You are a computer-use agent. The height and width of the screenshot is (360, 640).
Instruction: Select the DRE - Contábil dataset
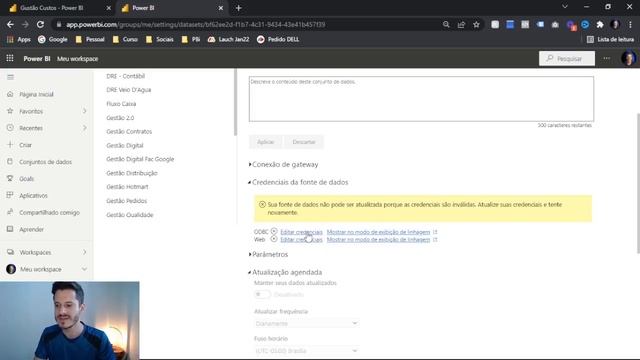[126, 76]
